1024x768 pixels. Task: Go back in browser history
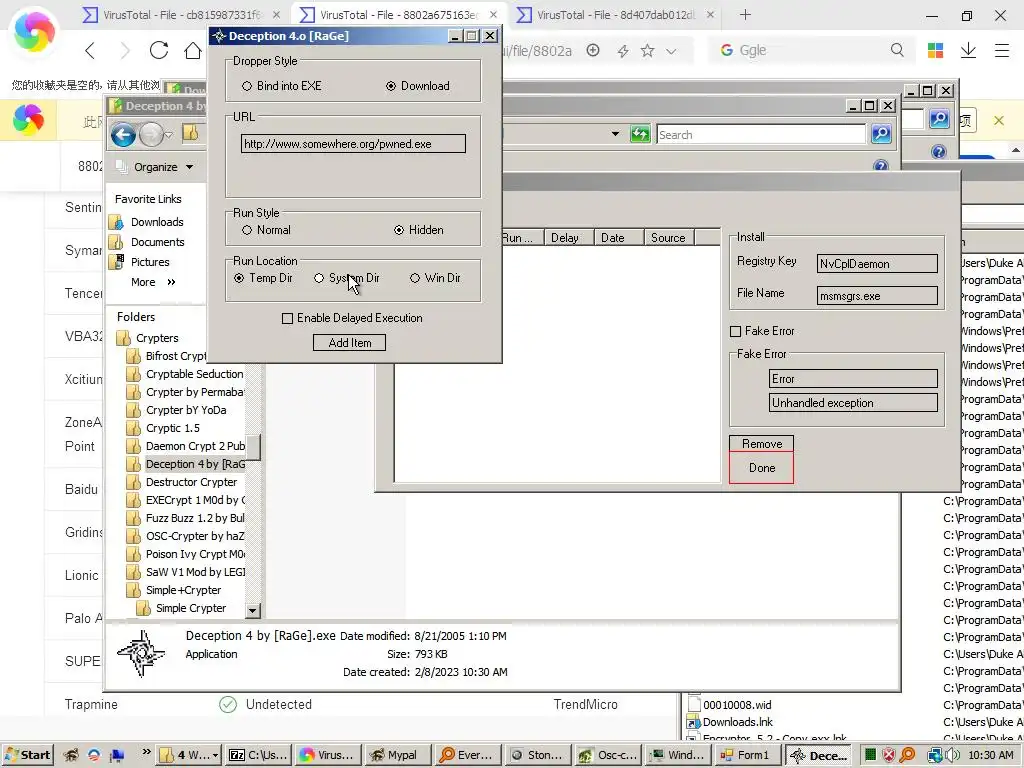coord(90,50)
